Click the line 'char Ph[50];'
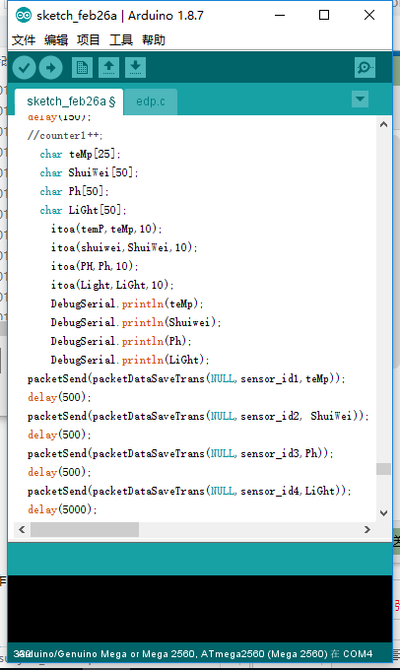Screen dimensions: 400x670 (x=74, y=191)
